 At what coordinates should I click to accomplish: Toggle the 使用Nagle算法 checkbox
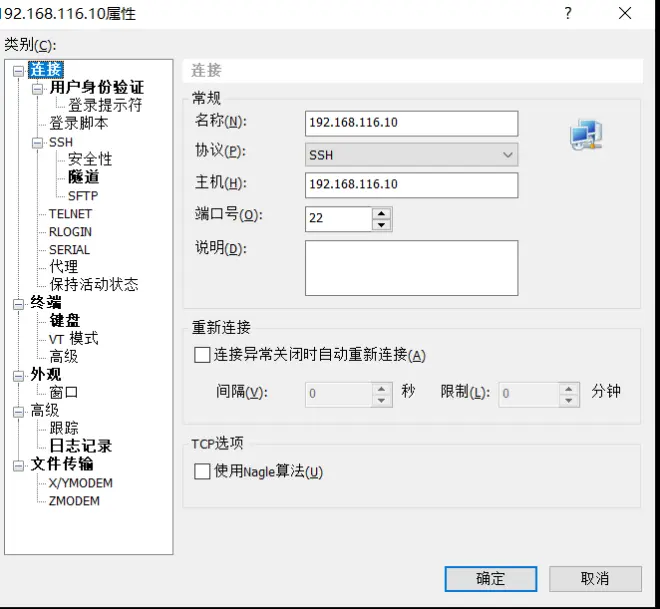(202, 471)
